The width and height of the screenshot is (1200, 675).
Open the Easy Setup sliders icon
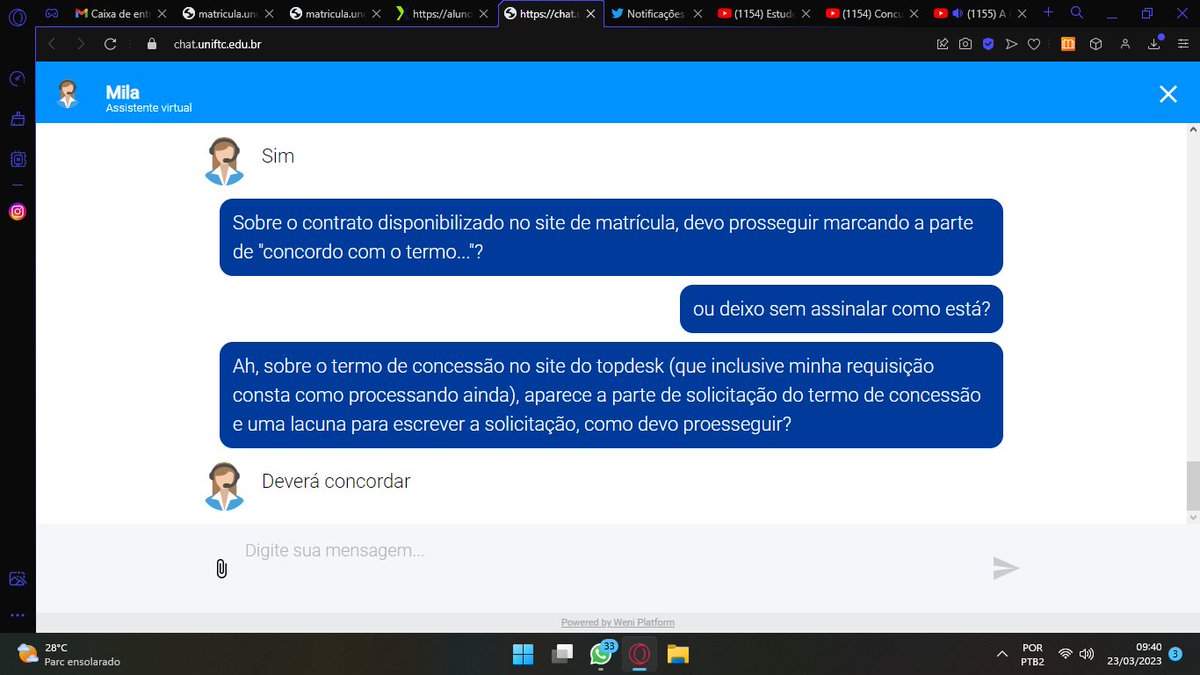pyautogui.click(x=1183, y=44)
